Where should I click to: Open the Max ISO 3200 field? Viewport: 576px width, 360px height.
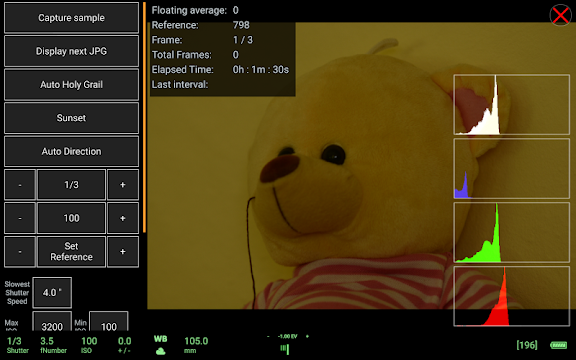click(x=52, y=321)
